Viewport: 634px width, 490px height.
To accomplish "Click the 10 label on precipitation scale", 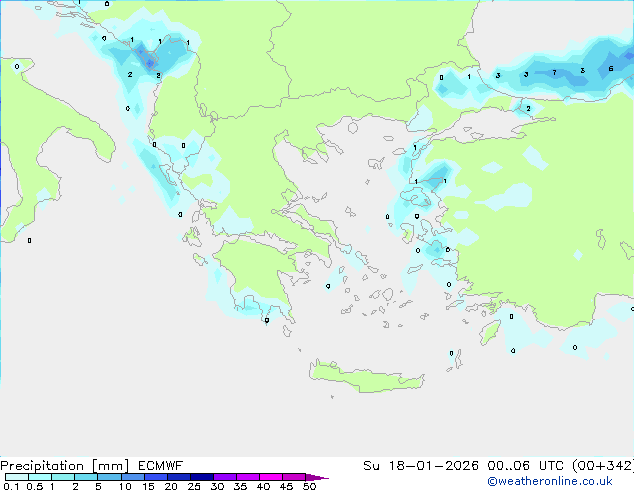I will click(124, 486).
